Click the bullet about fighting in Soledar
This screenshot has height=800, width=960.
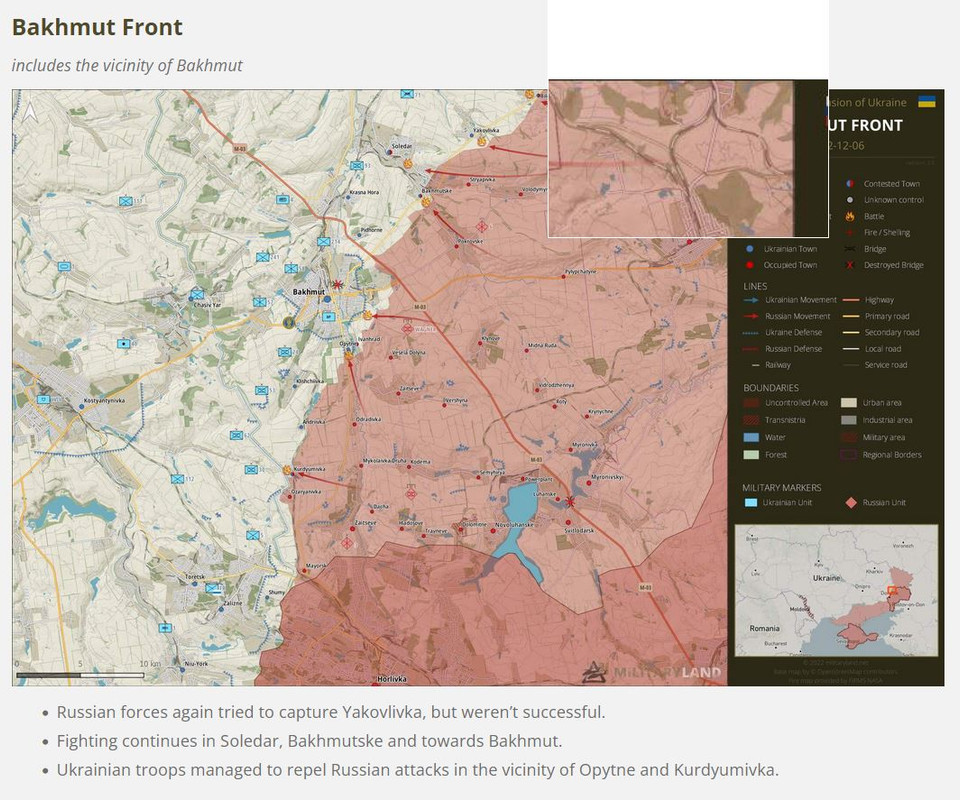pos(309,741)
